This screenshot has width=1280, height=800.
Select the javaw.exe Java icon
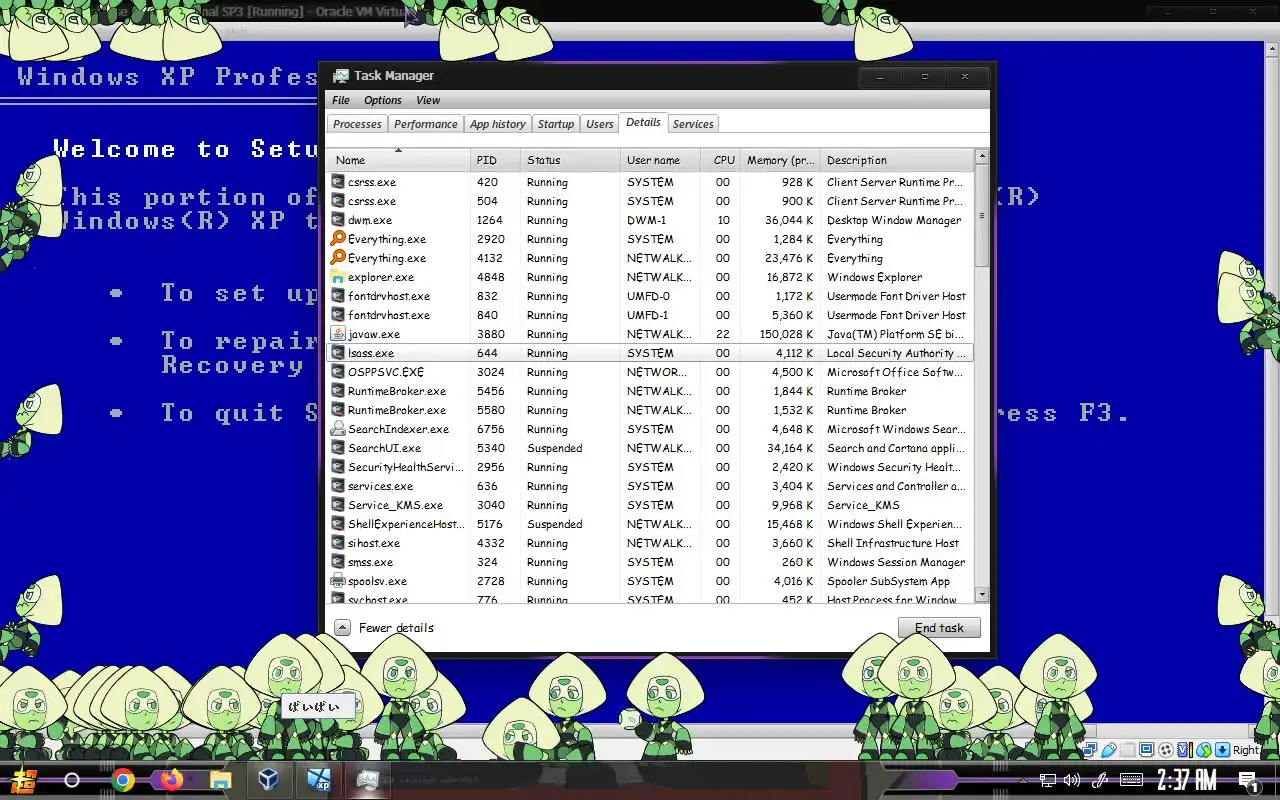[x=338, y=334]
